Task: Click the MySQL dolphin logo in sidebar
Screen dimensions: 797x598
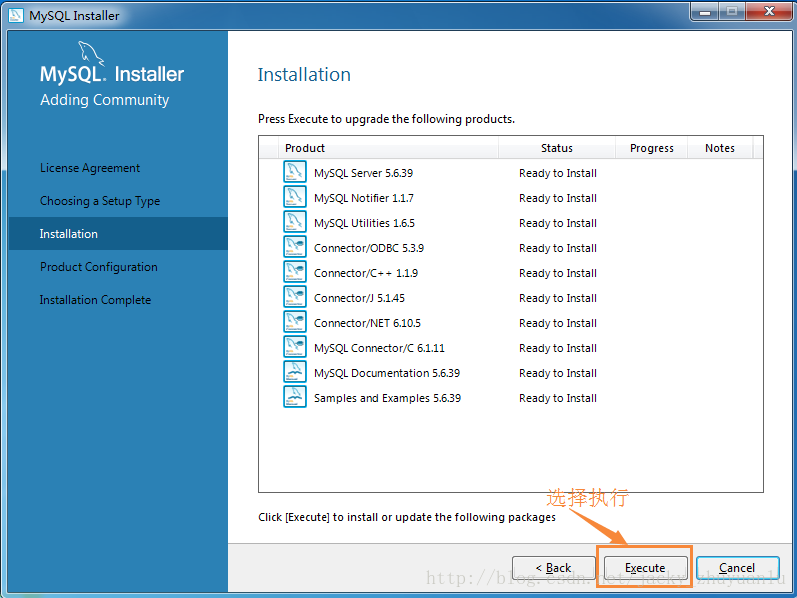Action: pos(90,53)
